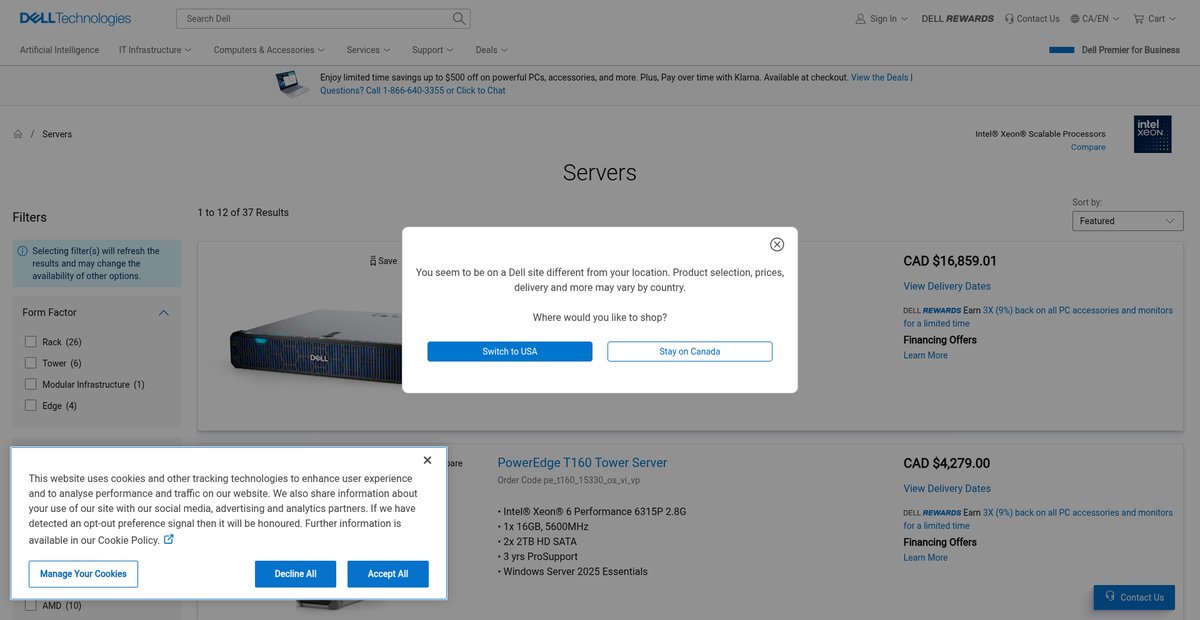The image size is (1200, 620).
Task: Click the Dell Technologies logo
Action: [75, 18]
